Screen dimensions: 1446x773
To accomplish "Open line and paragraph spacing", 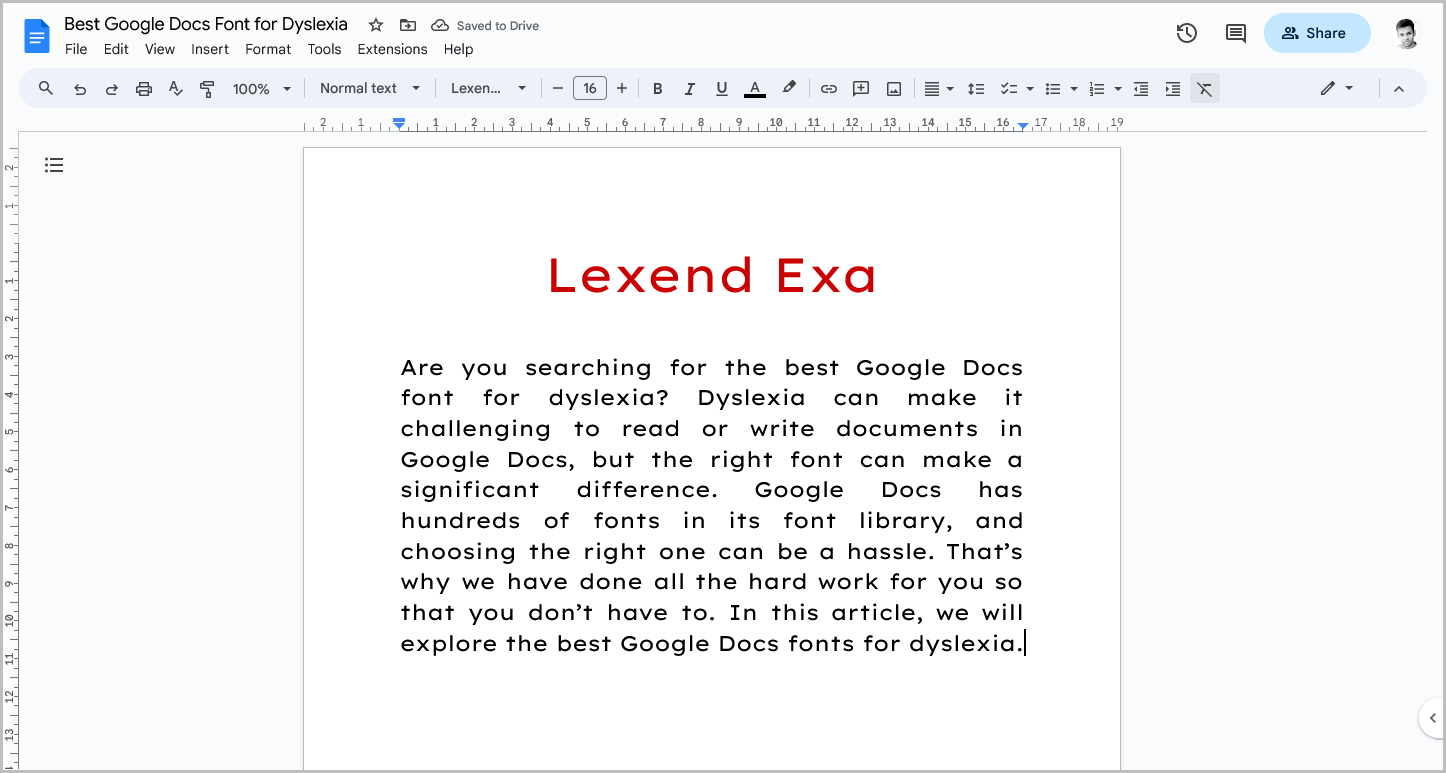I will [977, 89].
